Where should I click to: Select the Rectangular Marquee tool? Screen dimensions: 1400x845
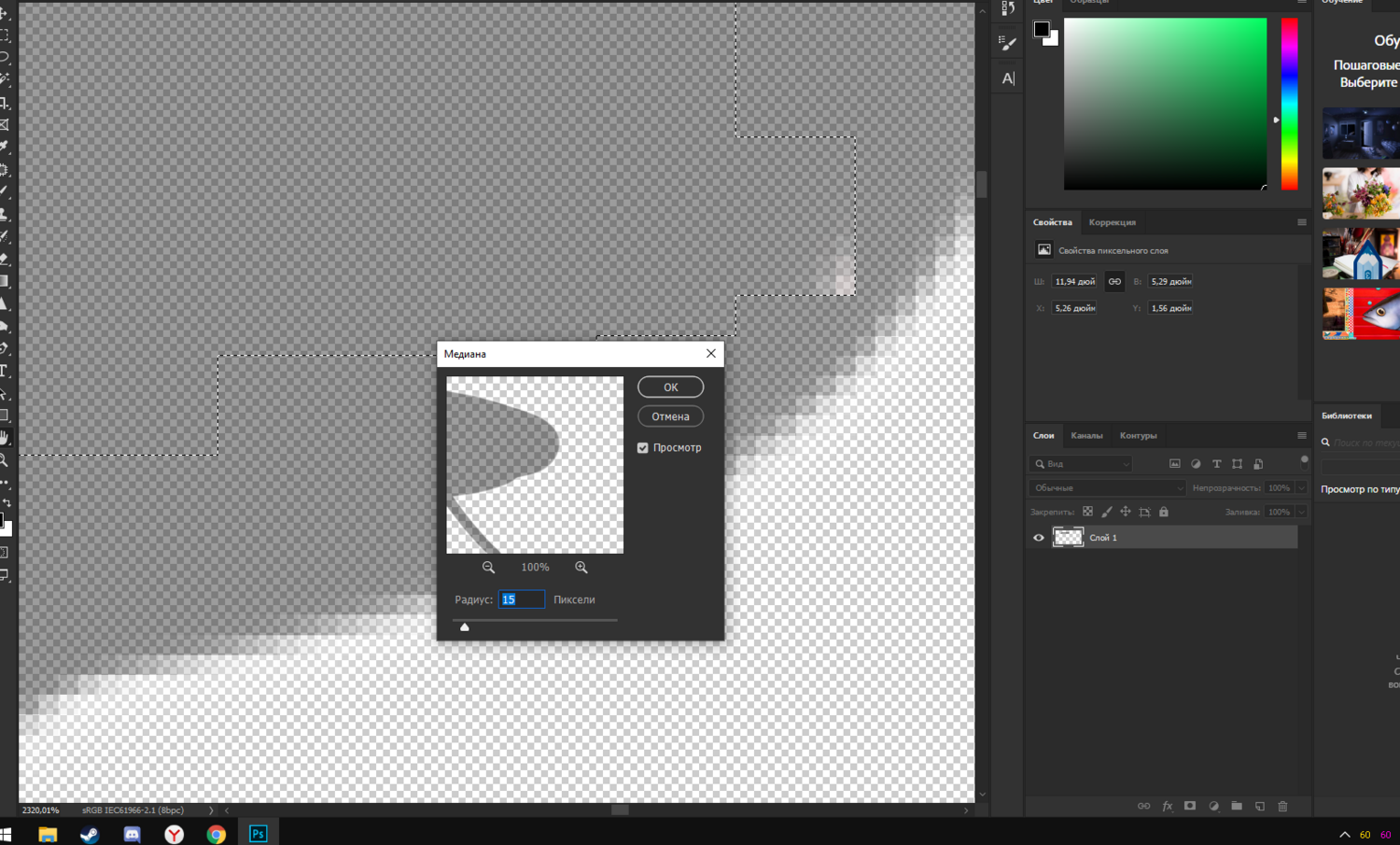click(x=5, y=35)
